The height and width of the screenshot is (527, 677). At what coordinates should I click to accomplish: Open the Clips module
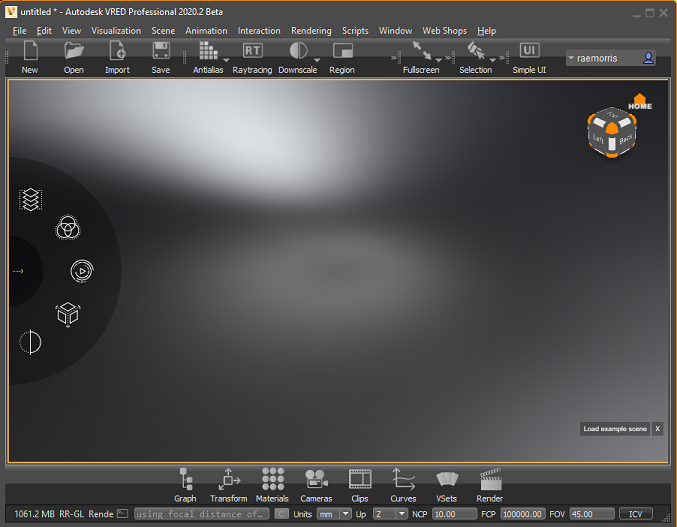pyautogui.click(x=360, y=485)
